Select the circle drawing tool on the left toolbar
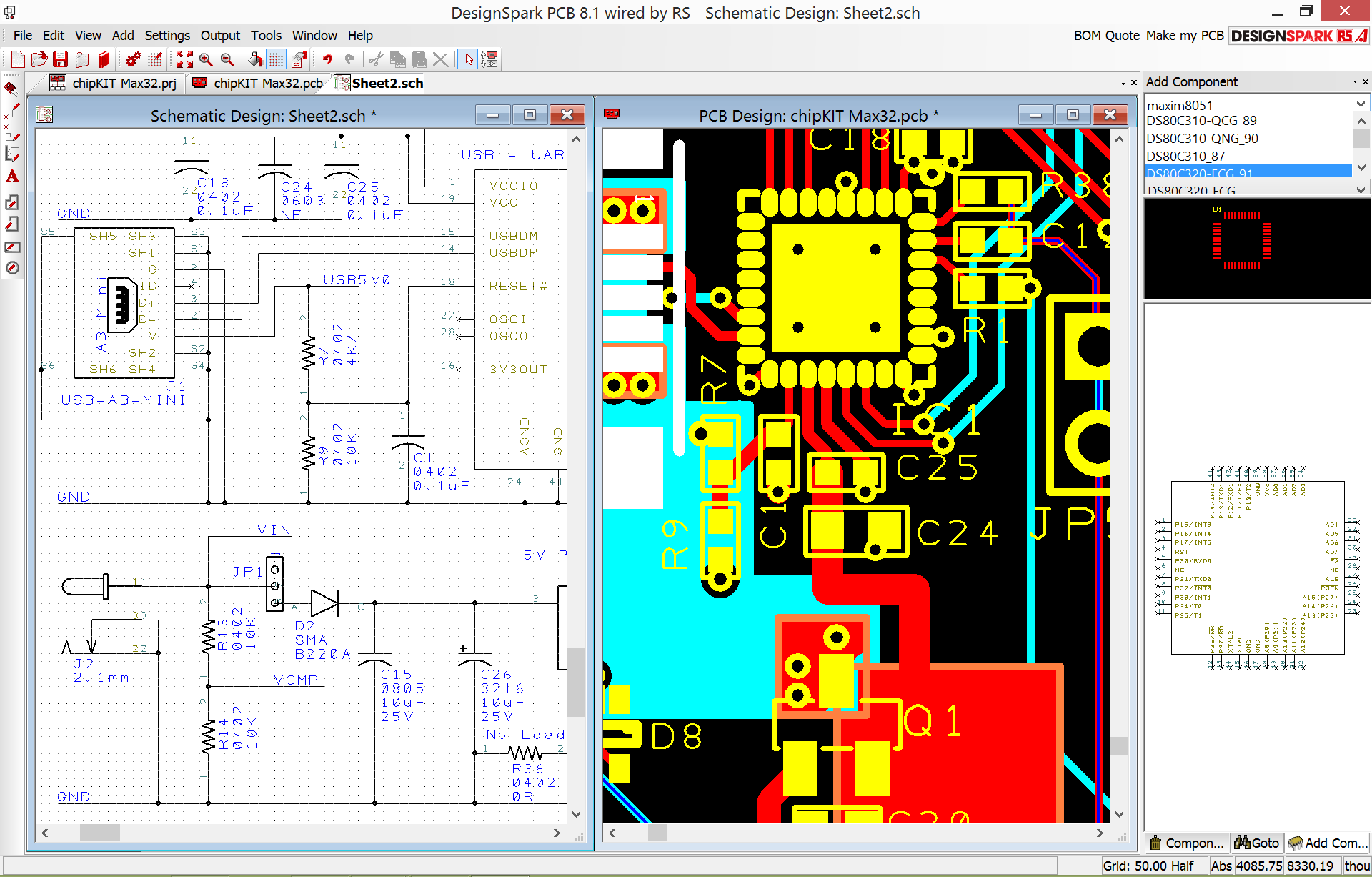Viewport: 1372px width, 877px height. coord(11,268)
